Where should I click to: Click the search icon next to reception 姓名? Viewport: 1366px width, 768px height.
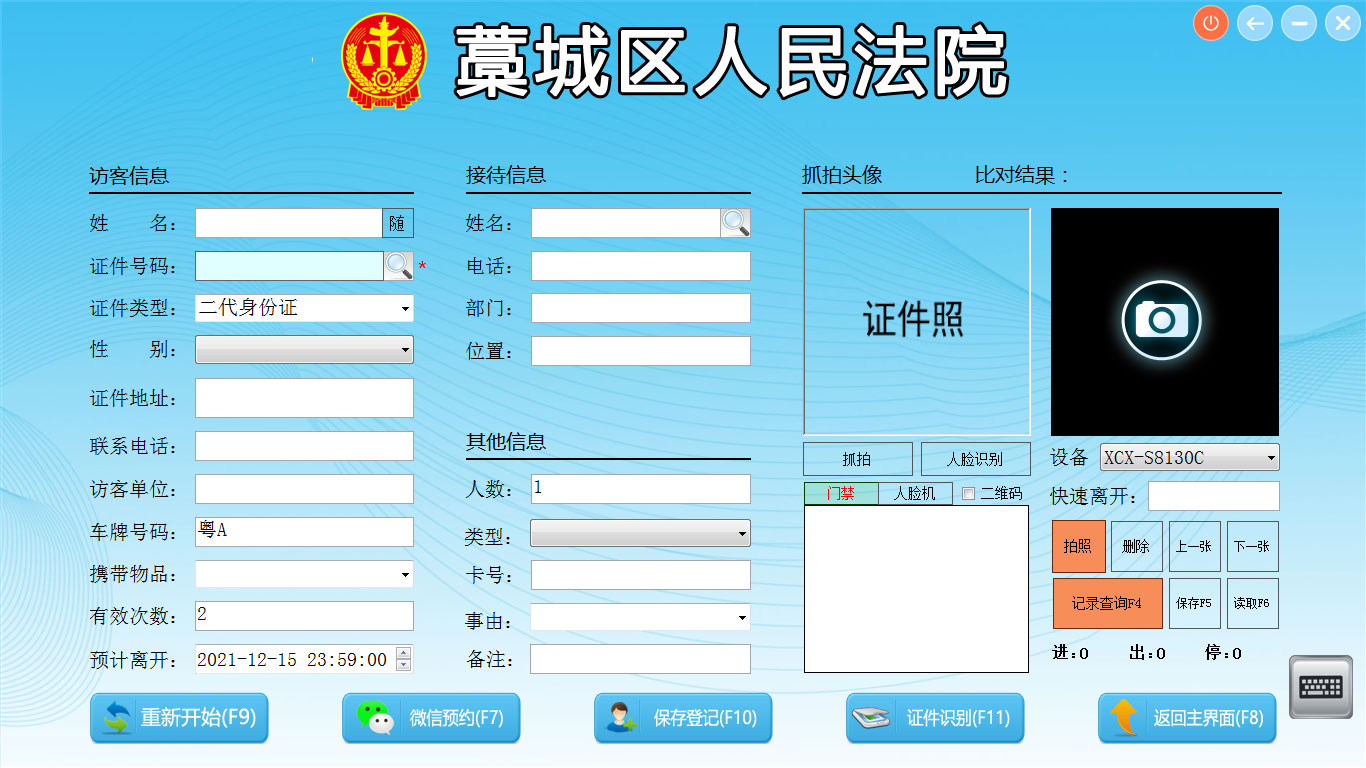(736, 223)
